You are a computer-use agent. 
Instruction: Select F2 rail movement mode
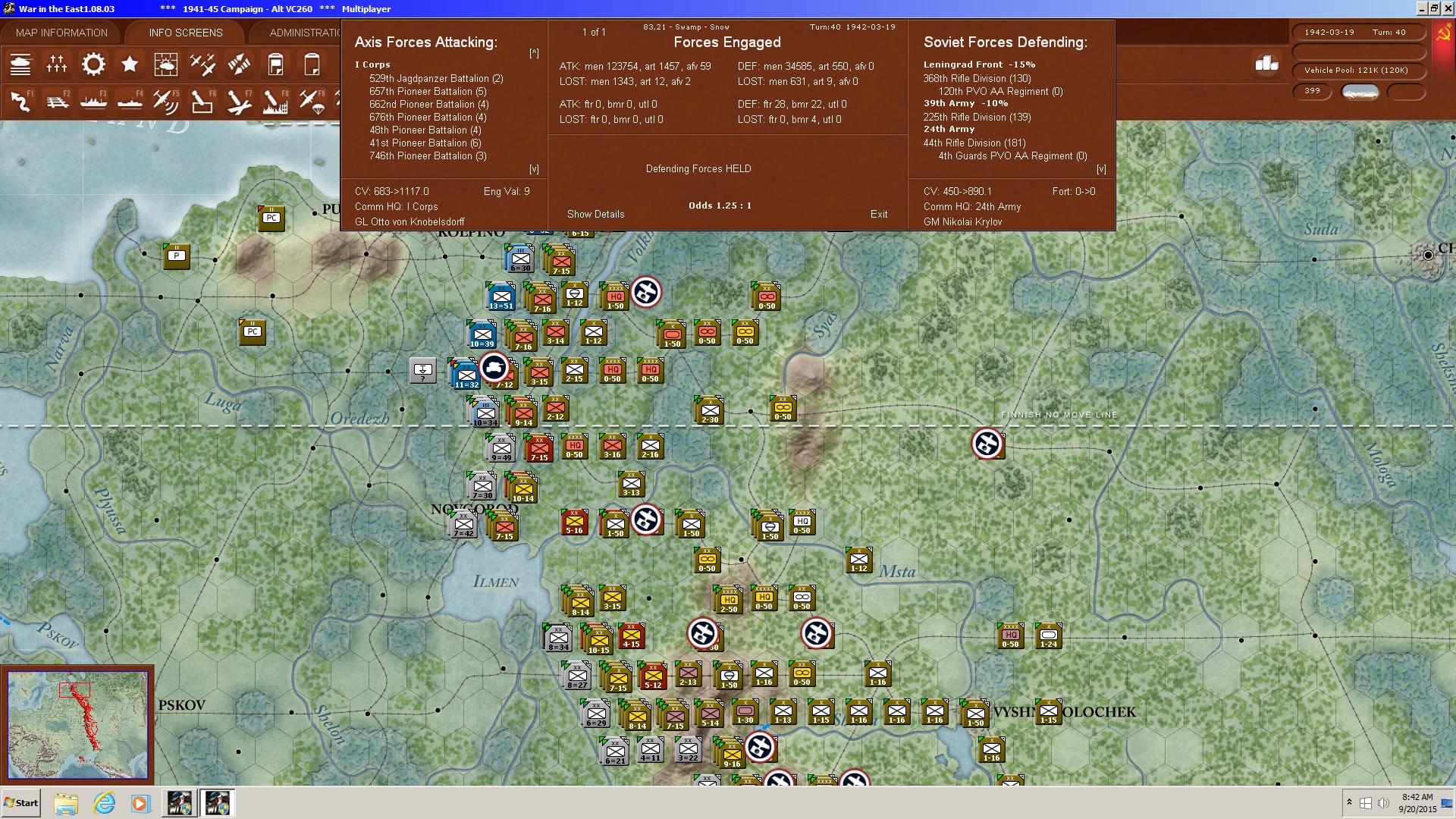tap(58, 101)
